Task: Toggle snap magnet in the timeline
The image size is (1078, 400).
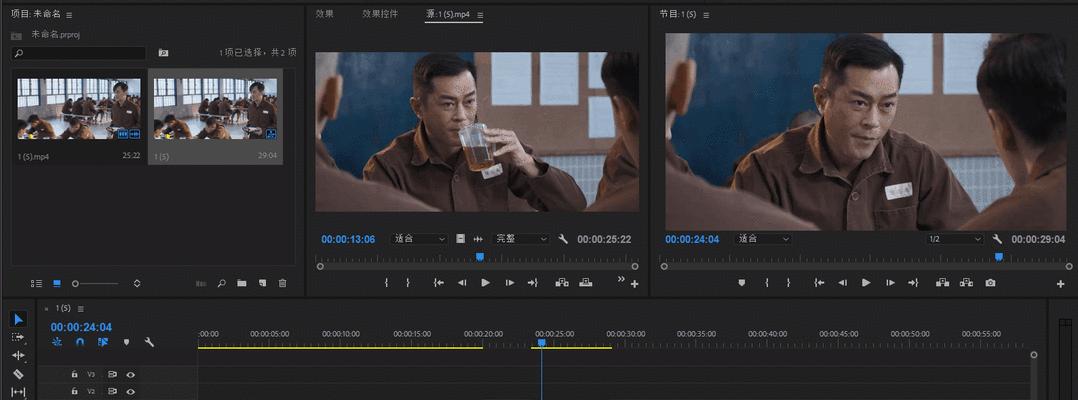Action: [80, 342]
